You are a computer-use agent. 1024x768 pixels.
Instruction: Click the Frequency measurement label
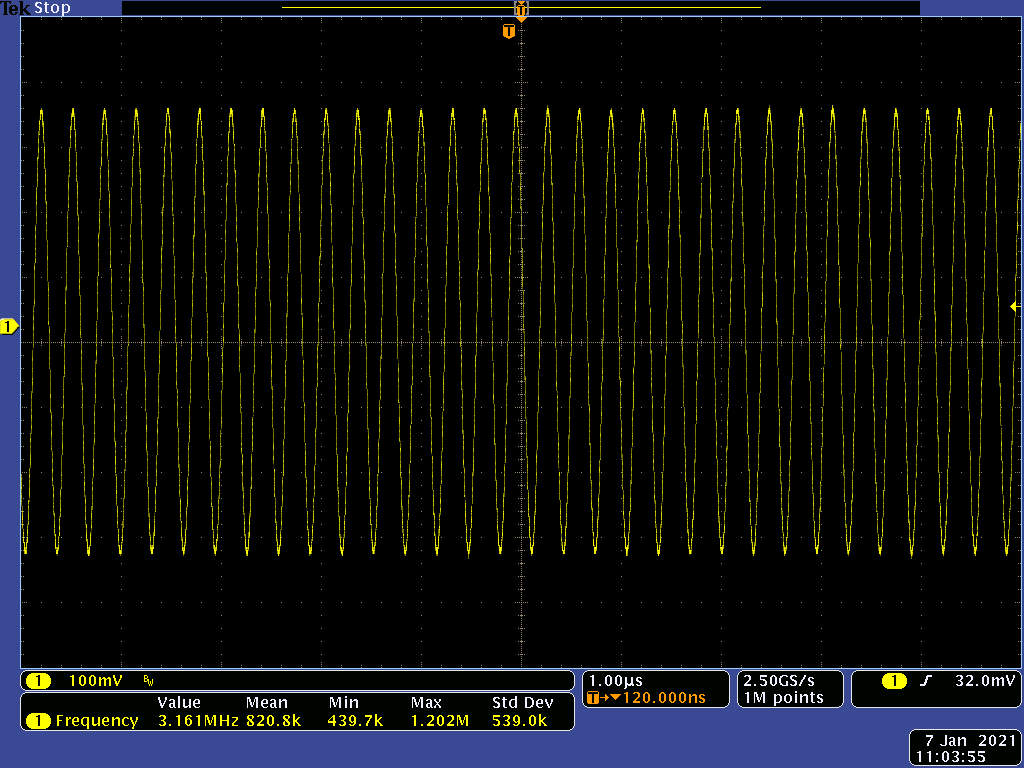tap(96, 720)
